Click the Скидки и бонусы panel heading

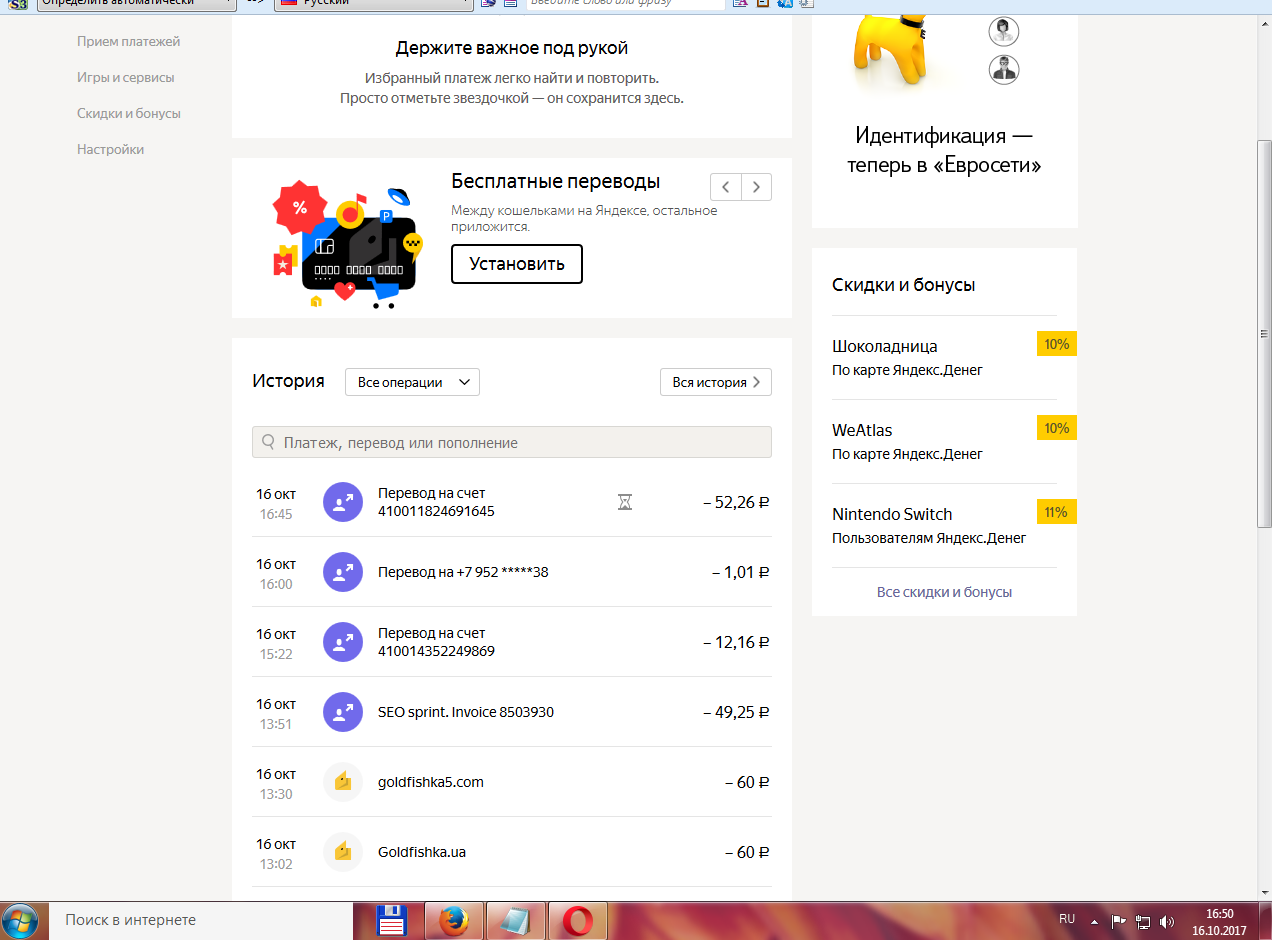pos(903,285)
